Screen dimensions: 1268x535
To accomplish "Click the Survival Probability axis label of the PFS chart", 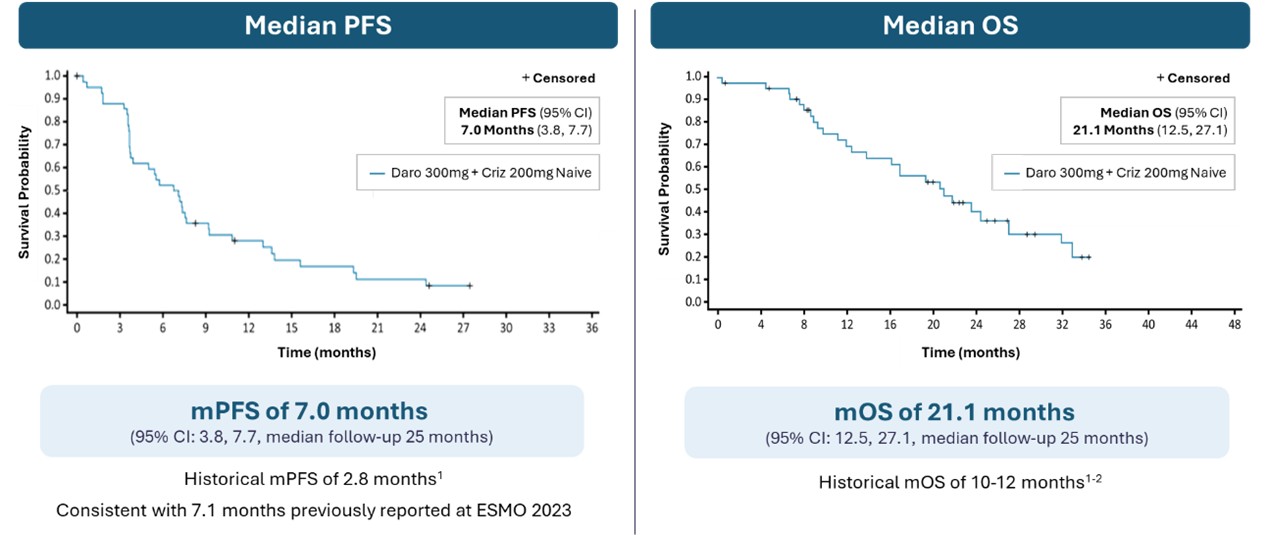I will [x=23, y=190].
